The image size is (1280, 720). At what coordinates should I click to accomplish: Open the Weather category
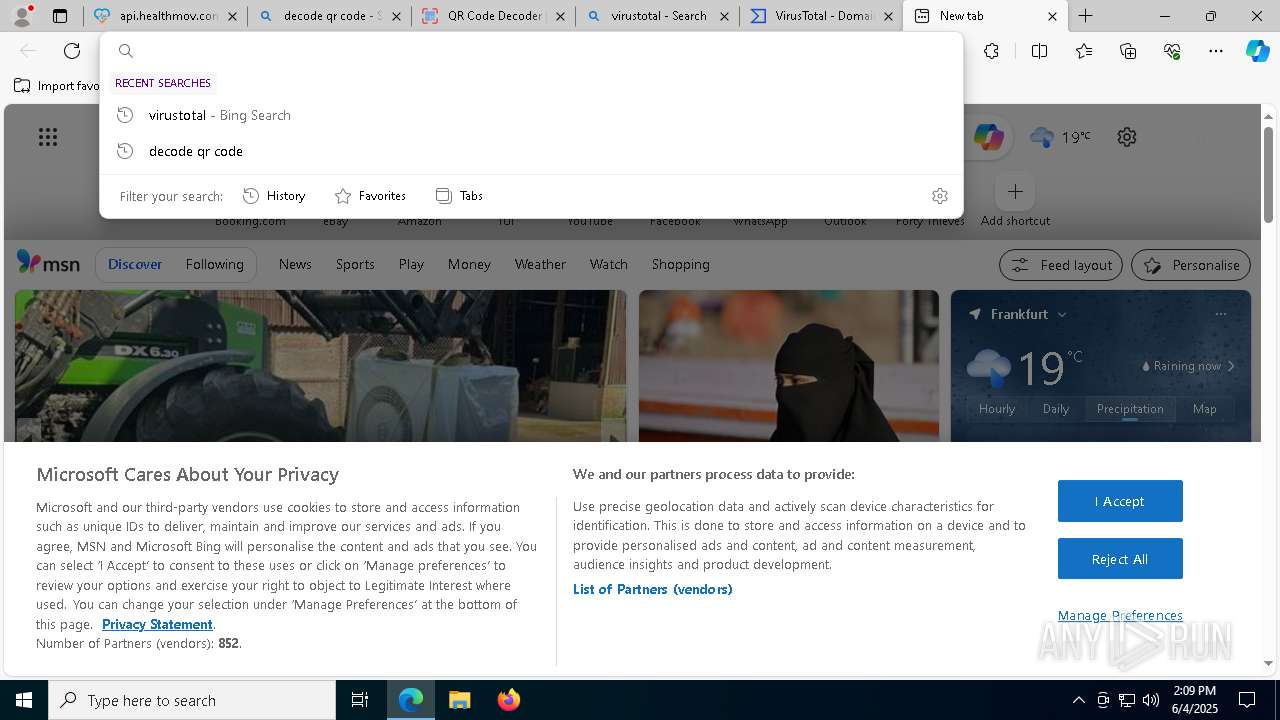tap(540, 264)
